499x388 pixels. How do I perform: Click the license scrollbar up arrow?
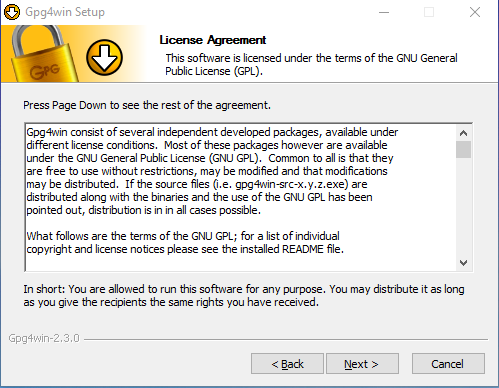point(463,133)
